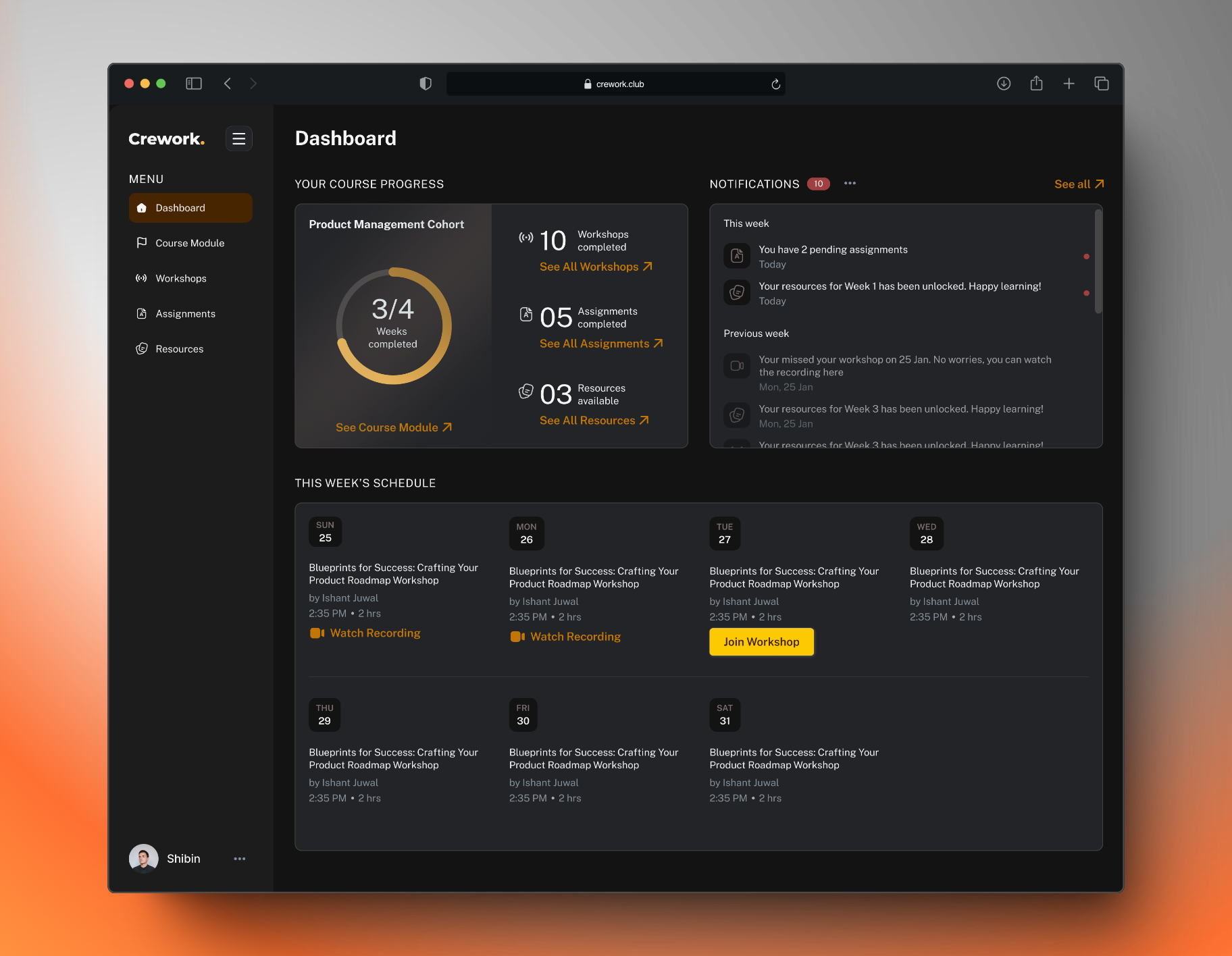Show the tab overview icon
Viewport: 1232px width, 956px height.
(1102, 84)
